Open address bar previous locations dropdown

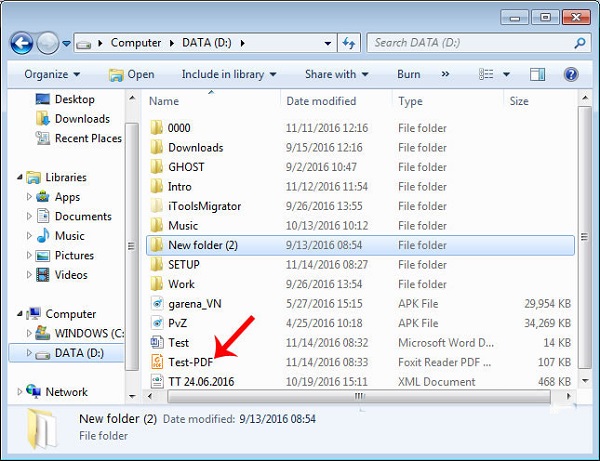pos(328,43)
